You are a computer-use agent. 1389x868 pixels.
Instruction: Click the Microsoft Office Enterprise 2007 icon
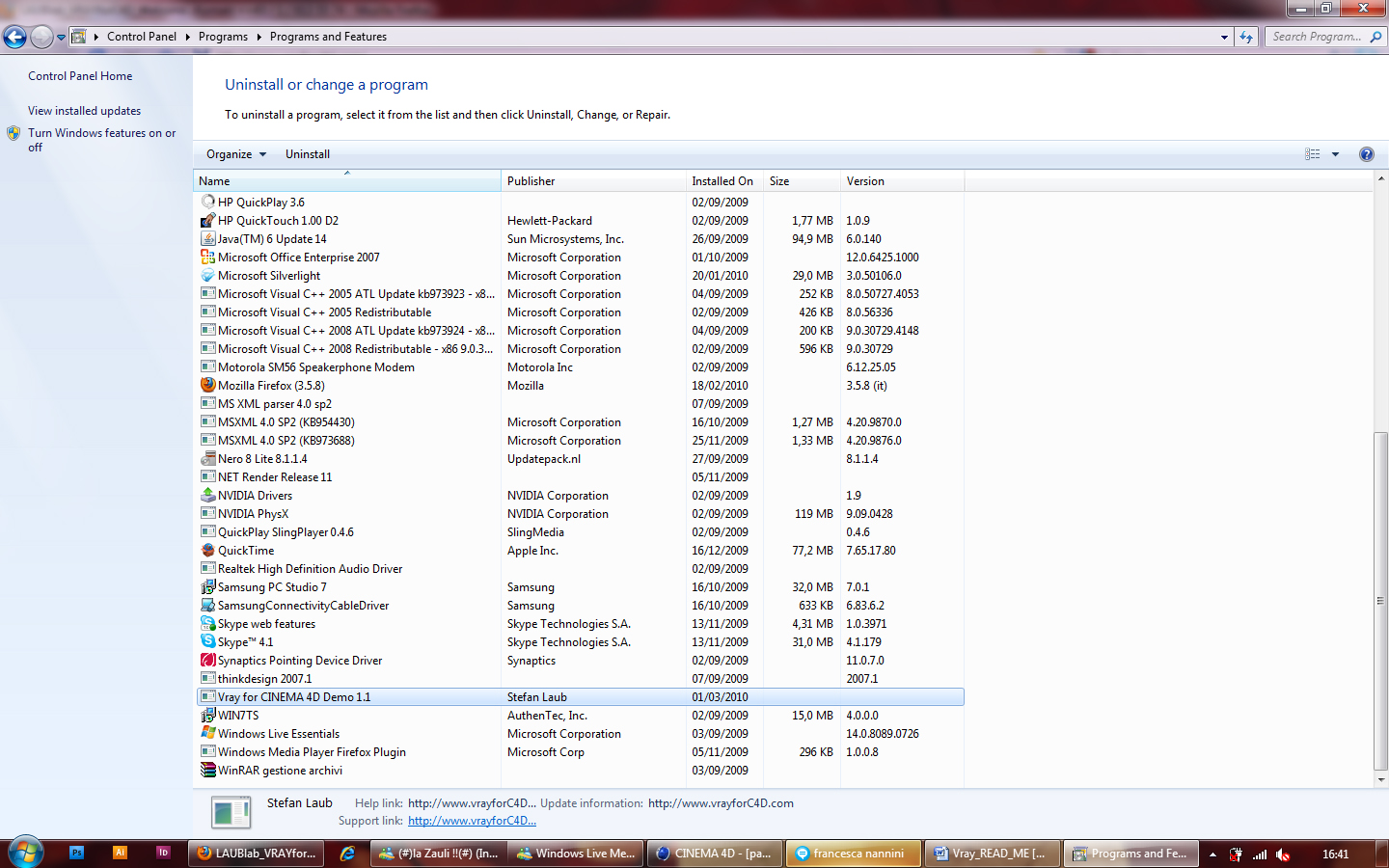point(207,257)
